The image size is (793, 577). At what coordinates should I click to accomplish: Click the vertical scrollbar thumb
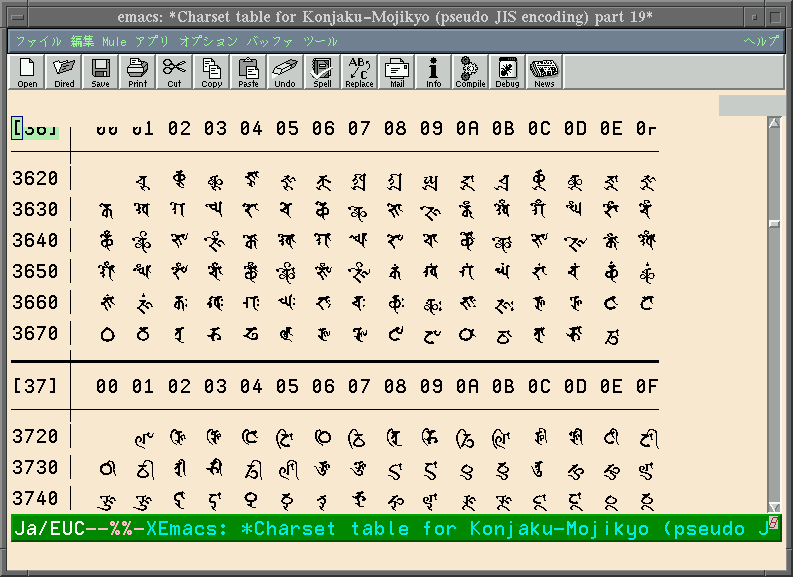(x=774, y=224)
